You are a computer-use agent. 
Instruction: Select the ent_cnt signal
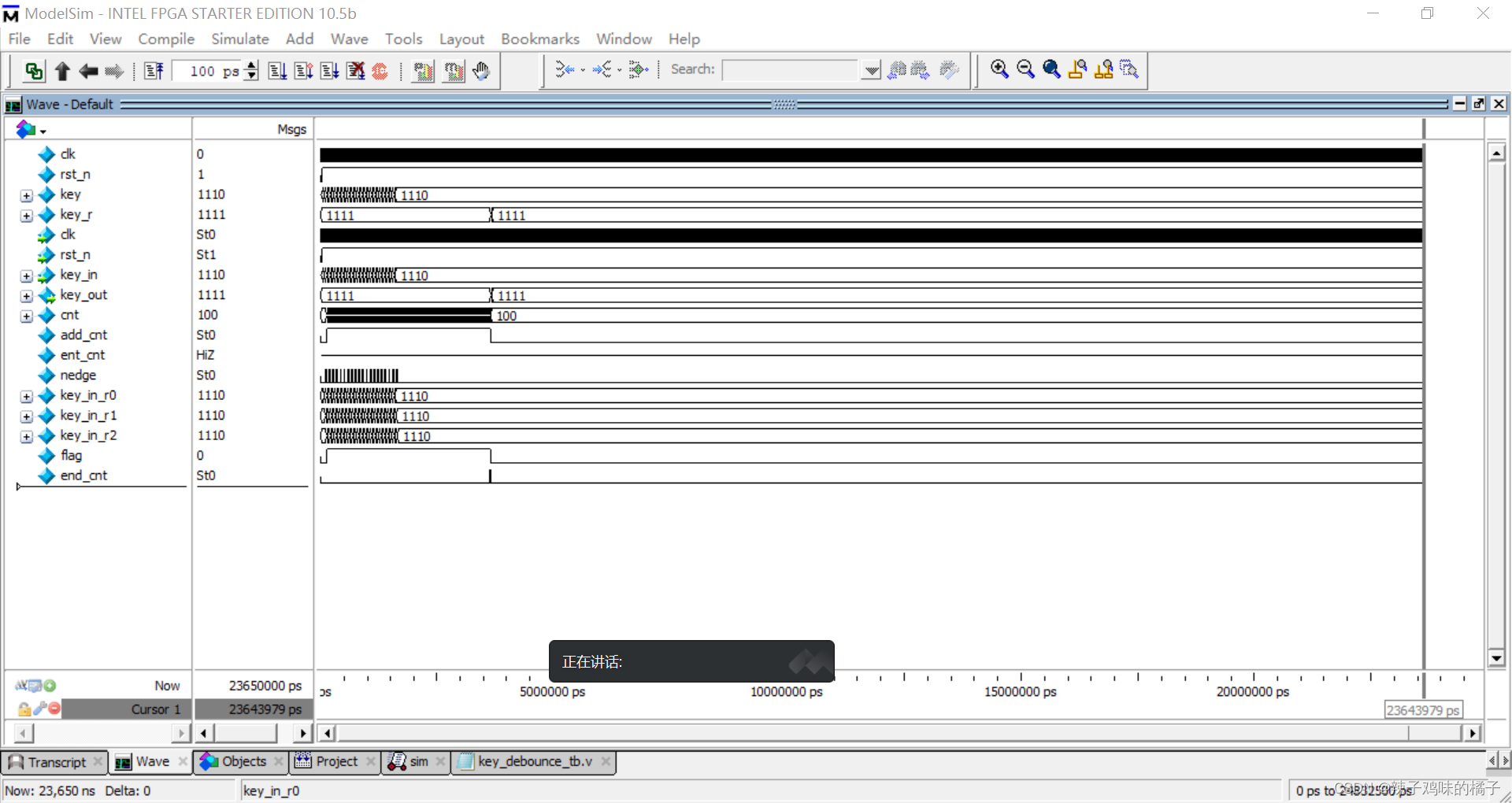point(82,355)
